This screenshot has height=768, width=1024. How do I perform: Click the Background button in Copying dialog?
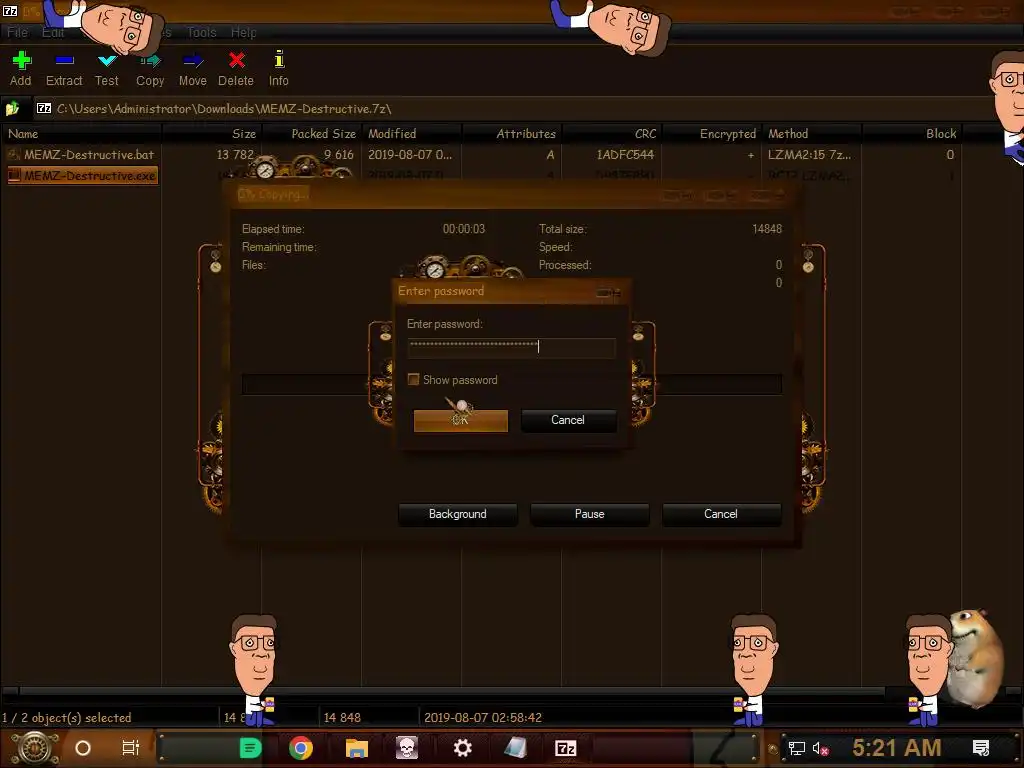tap(457, 514)
